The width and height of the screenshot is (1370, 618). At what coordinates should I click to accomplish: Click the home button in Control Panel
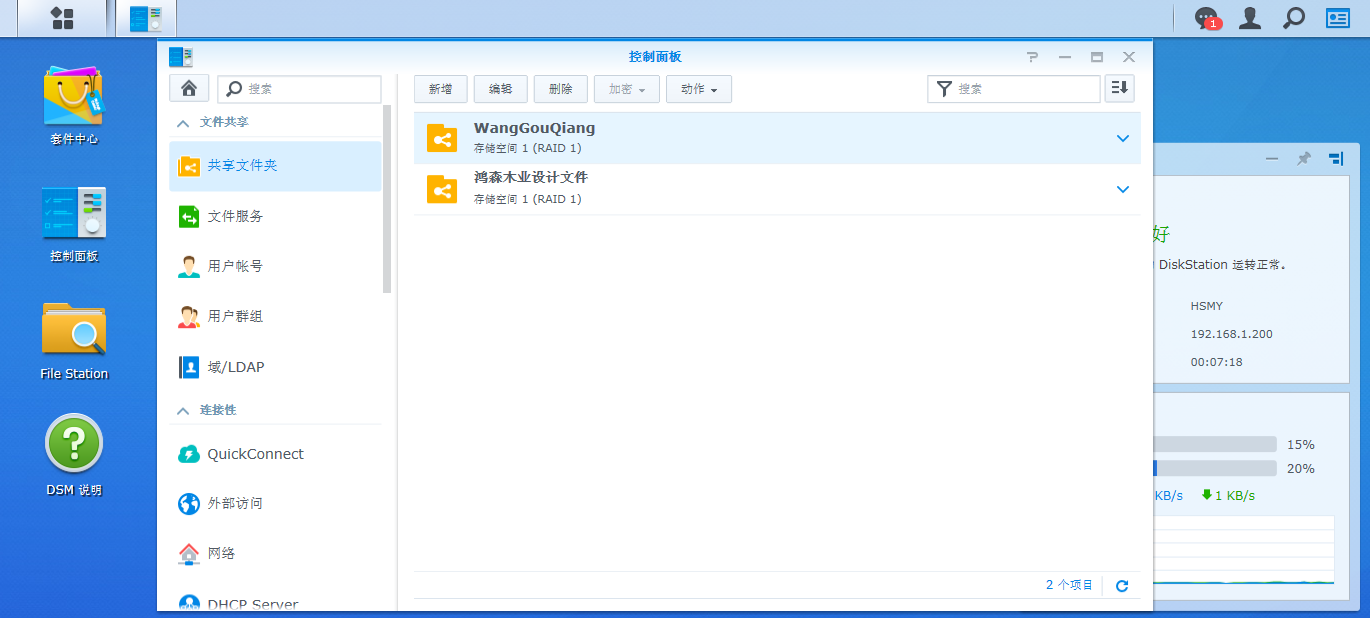click(189, 88)
